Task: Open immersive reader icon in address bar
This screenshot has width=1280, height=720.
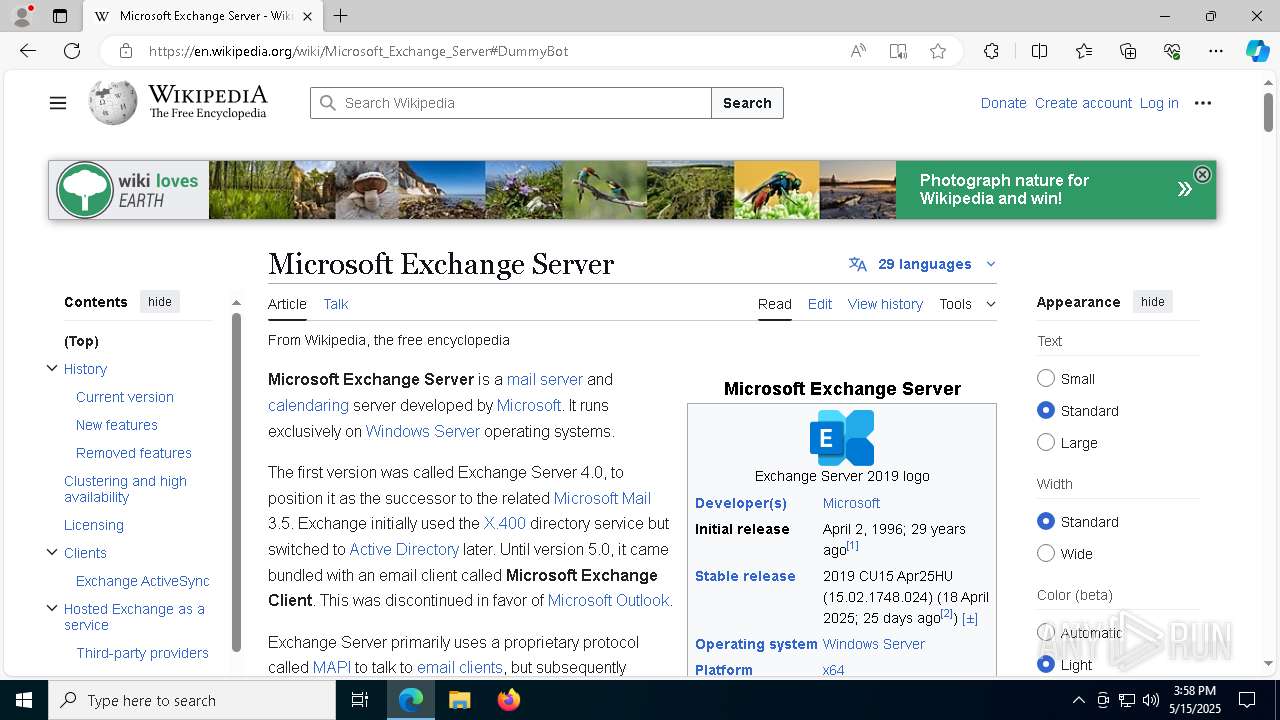Action: pyautogui.click(x=898, y=51)
